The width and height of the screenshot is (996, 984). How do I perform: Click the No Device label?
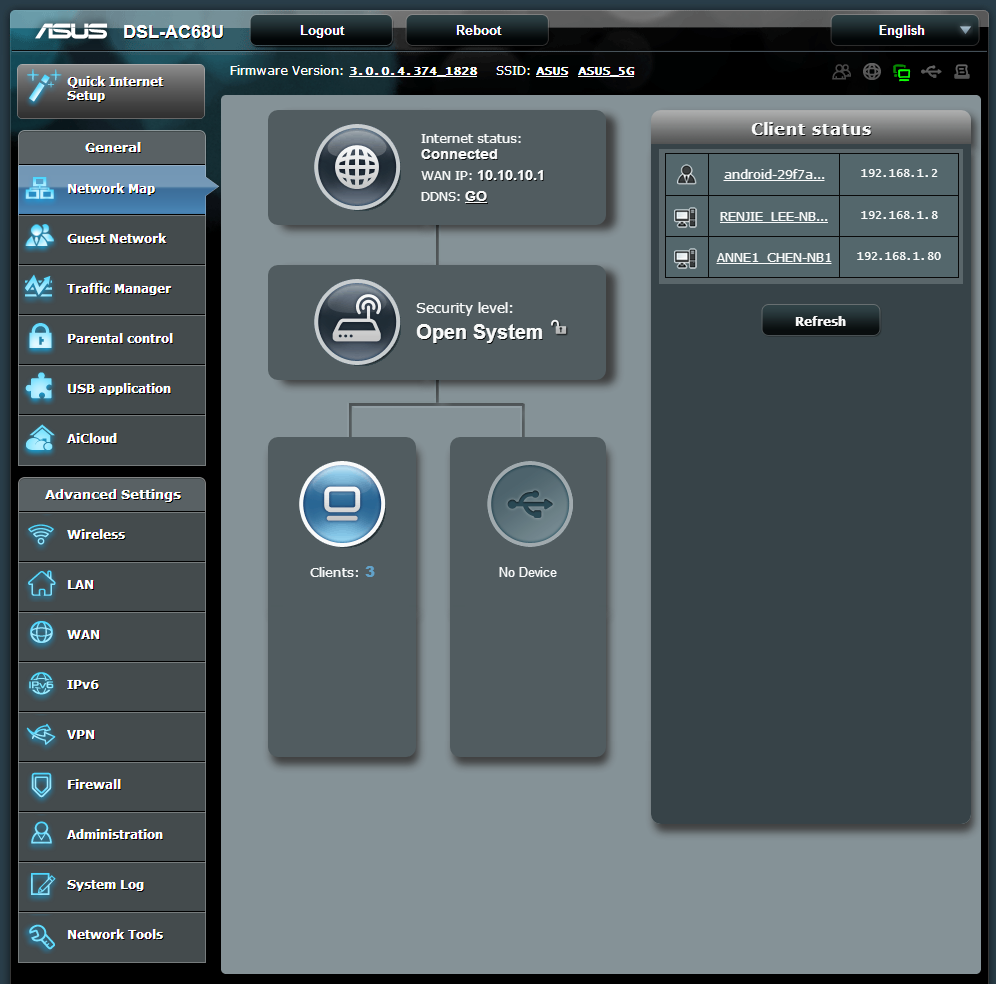click(x=527, y=572)
